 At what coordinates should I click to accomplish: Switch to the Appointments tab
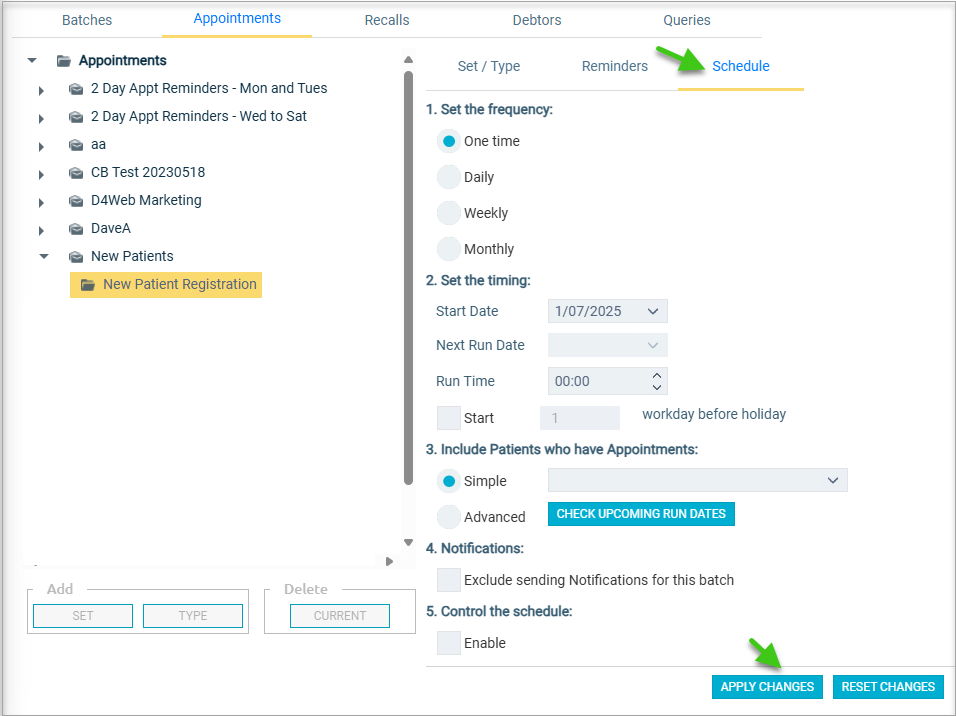(x=237, y=18)
